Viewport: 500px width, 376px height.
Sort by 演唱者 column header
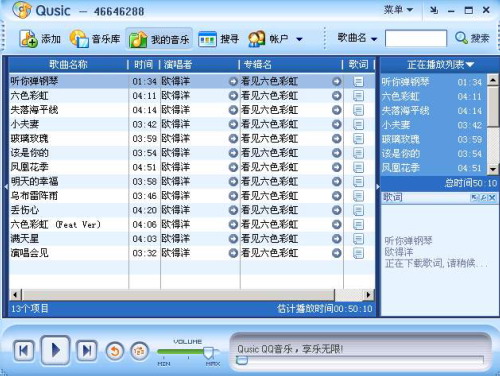tap(199, 64)
